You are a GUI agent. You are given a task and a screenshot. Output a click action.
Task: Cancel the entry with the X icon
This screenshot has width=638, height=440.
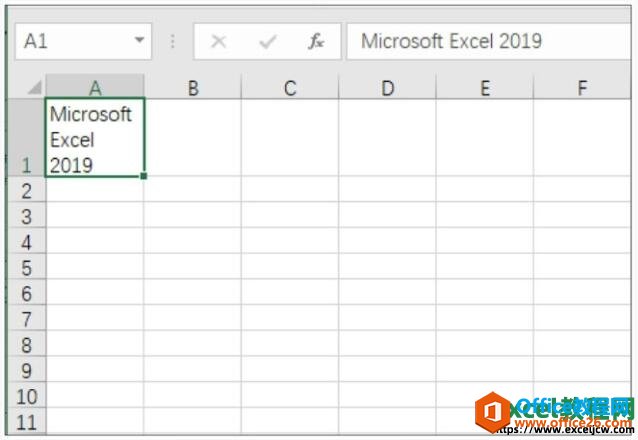[x=219, y=41]
